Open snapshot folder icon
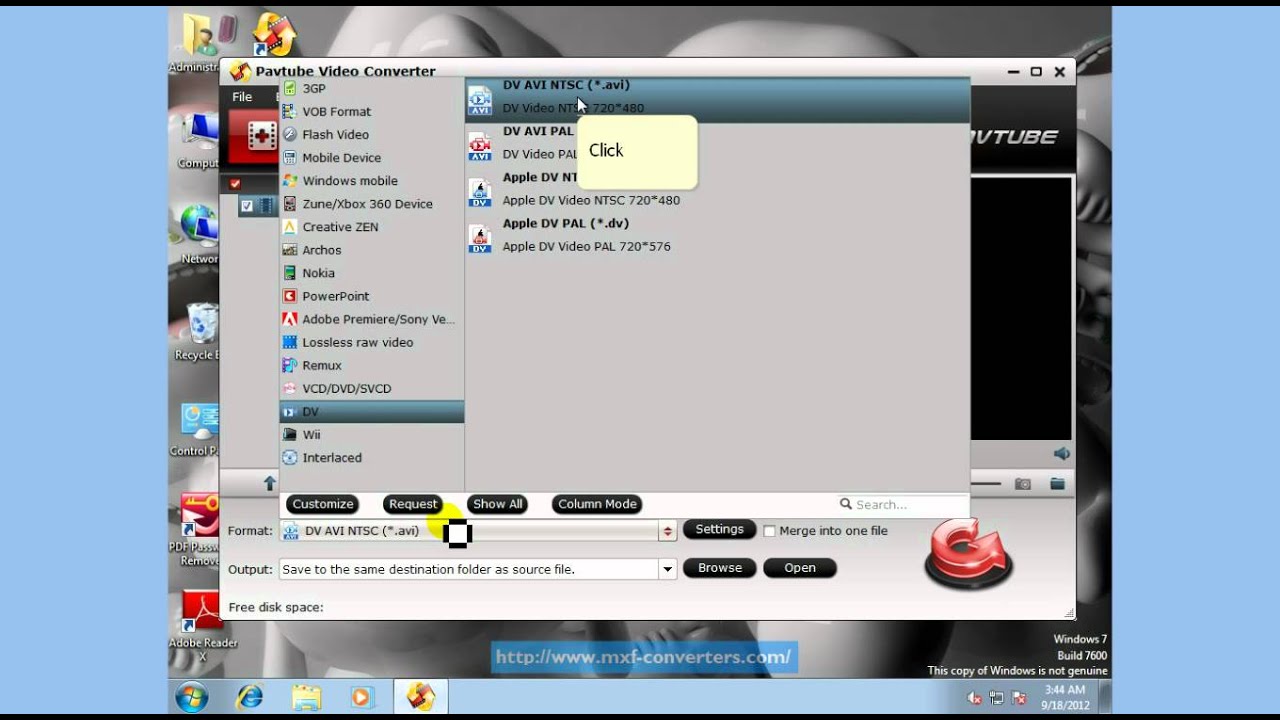 (x=1057, y=484)
